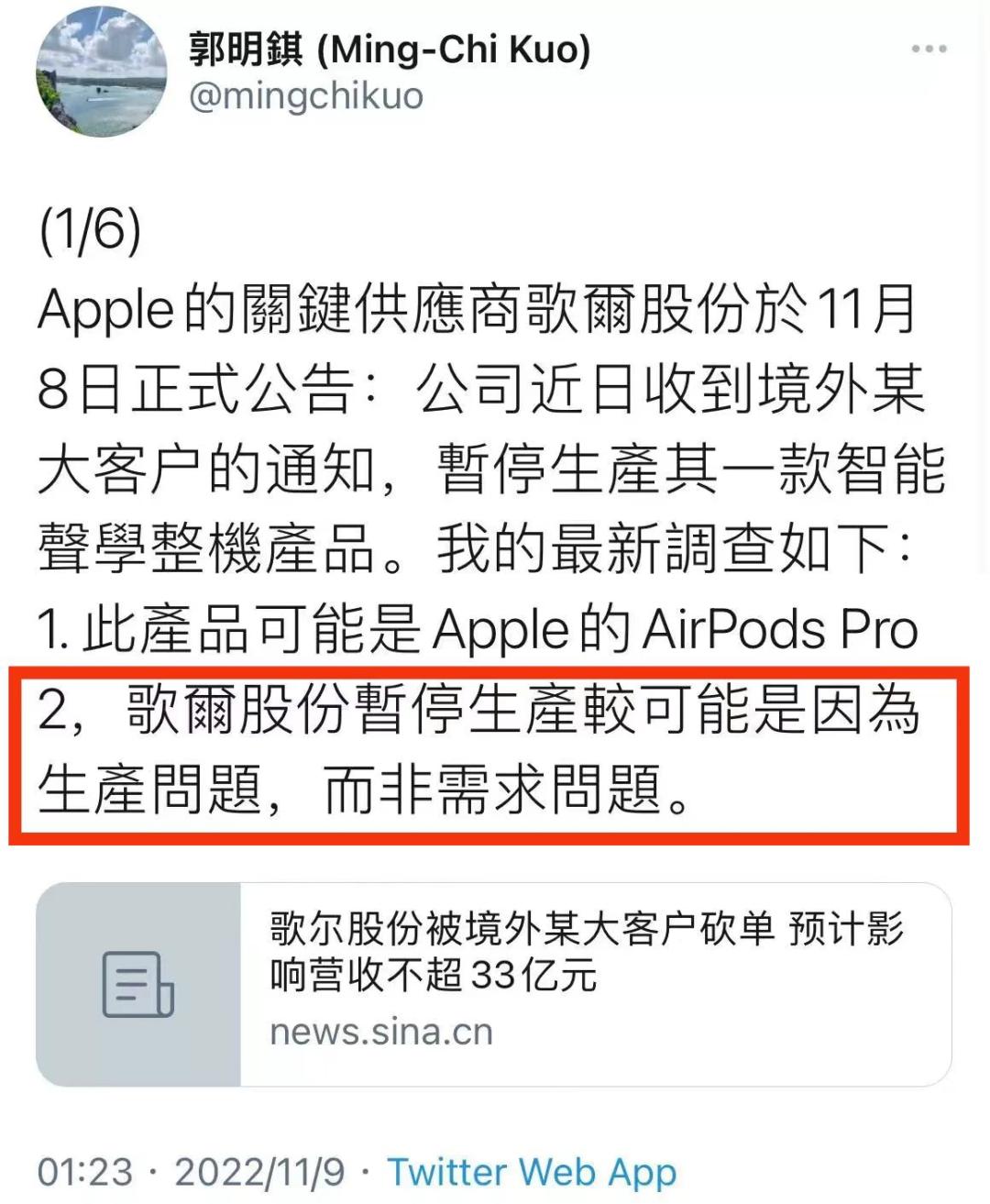Open the 歌尔股份被境外某大客户砍单 headline
The image size is (990, 1204).
587,929
